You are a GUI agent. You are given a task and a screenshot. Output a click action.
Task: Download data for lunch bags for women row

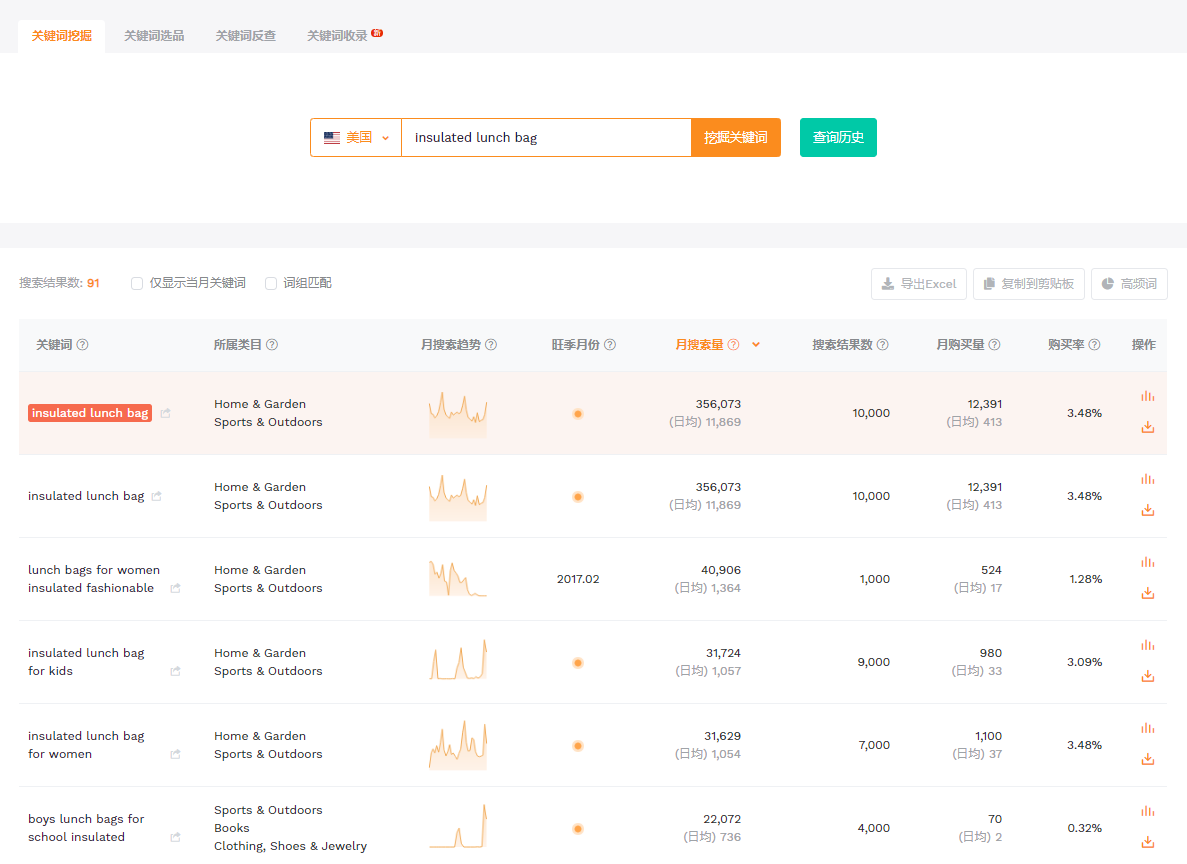pyautogui.click(x=1148, y=593)
